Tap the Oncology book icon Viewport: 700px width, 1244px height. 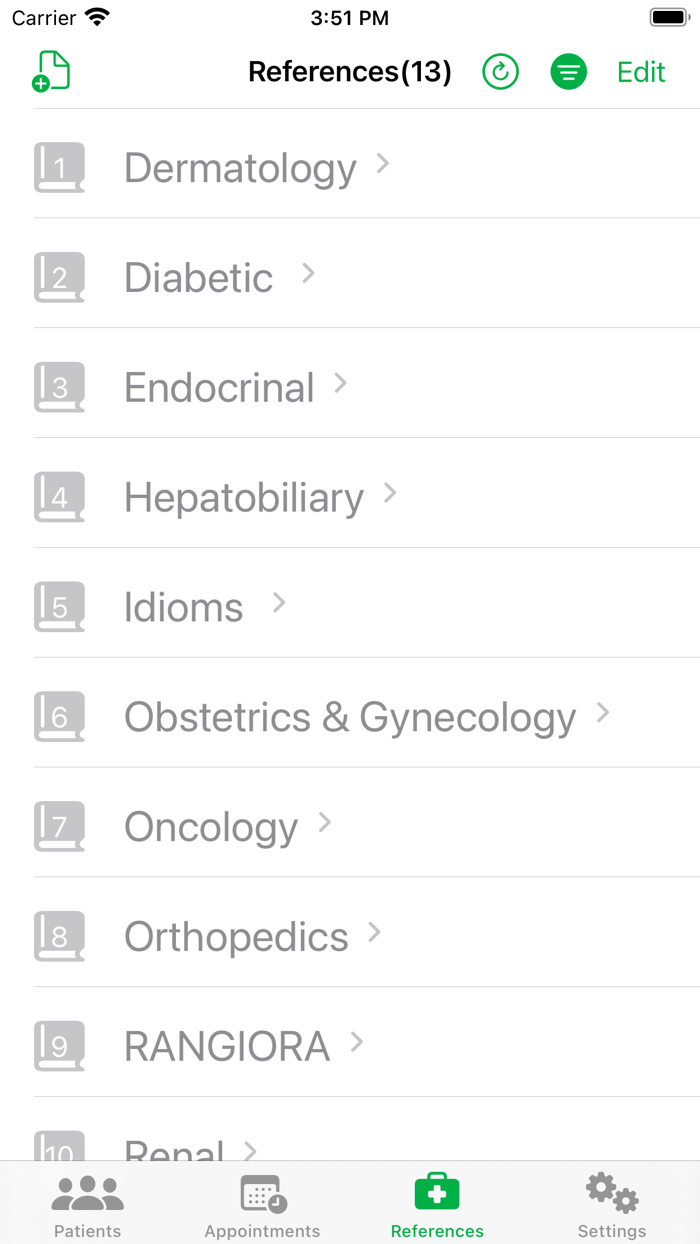(59, 826)
